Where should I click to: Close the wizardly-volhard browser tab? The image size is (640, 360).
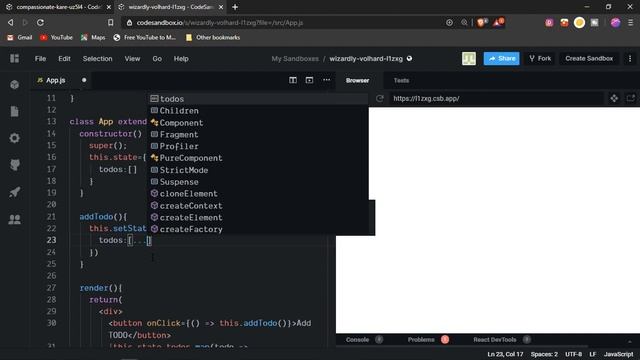point(221,7)
